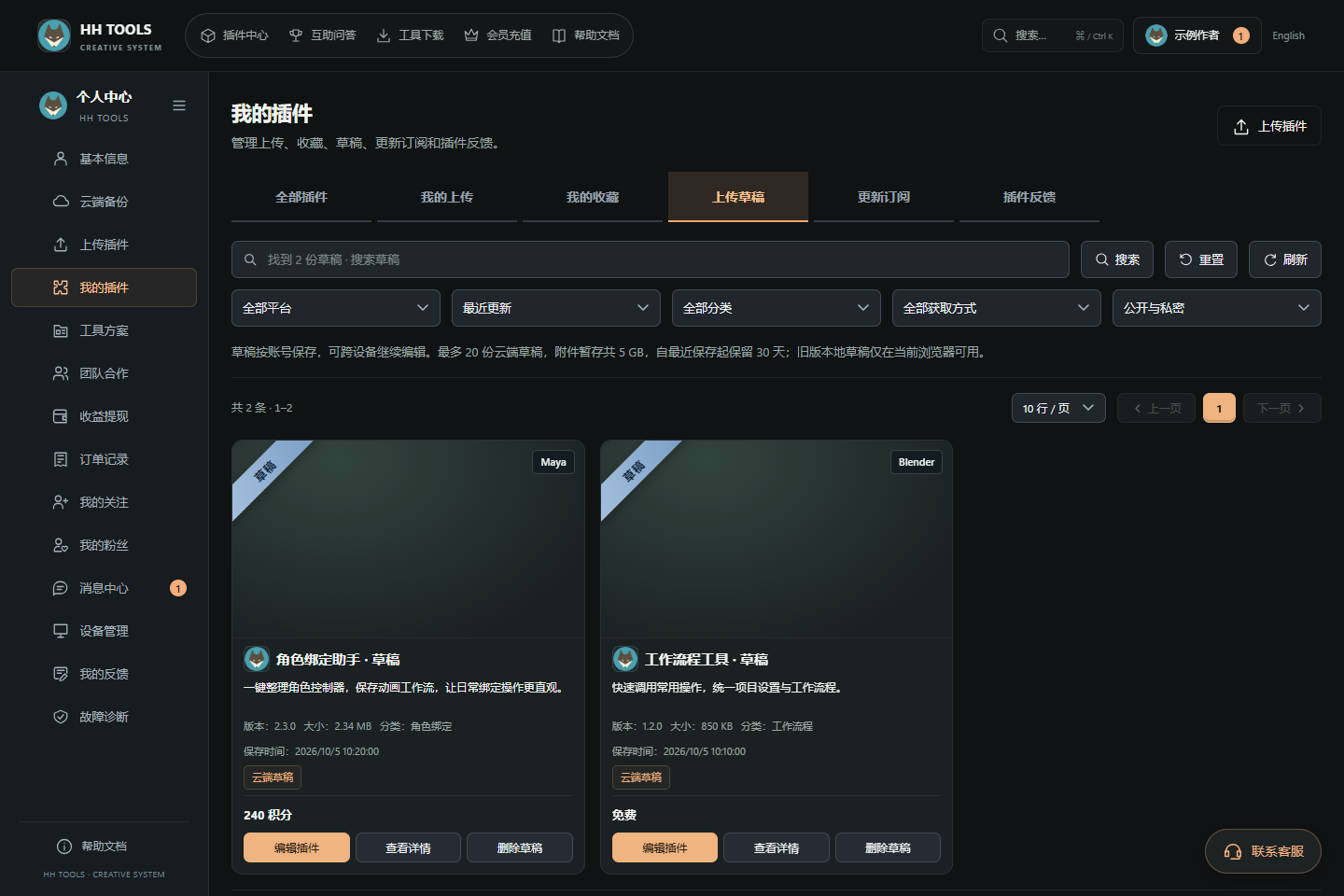Image resolution: width=1344 pixels, height=896 pixels.
Task: Contact support via 联系客服
Action: tap(1263, 851)
